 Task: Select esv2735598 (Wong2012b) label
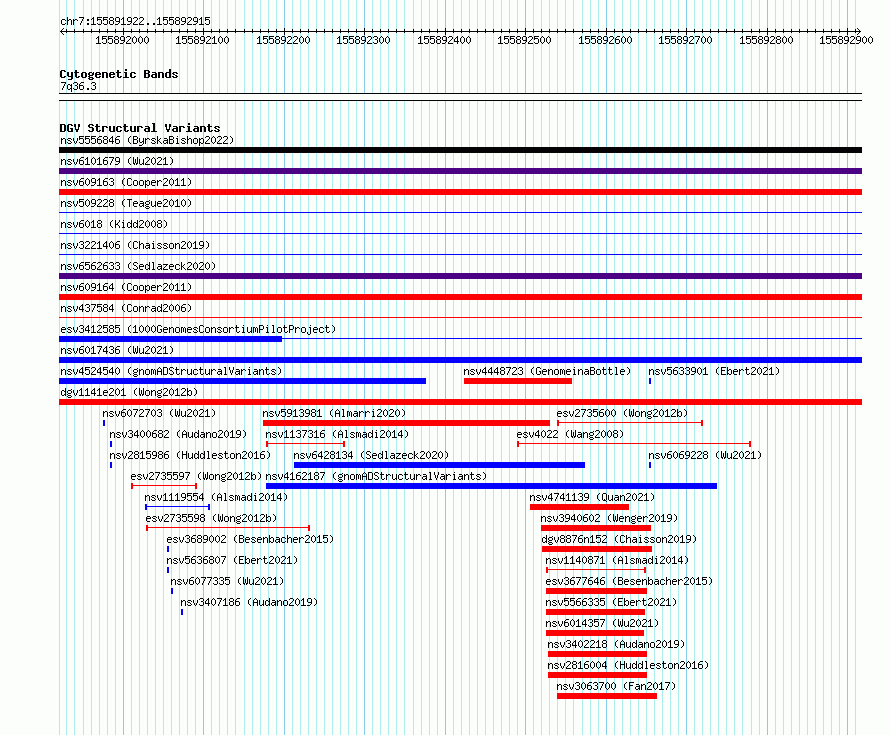tap(211, 518)
